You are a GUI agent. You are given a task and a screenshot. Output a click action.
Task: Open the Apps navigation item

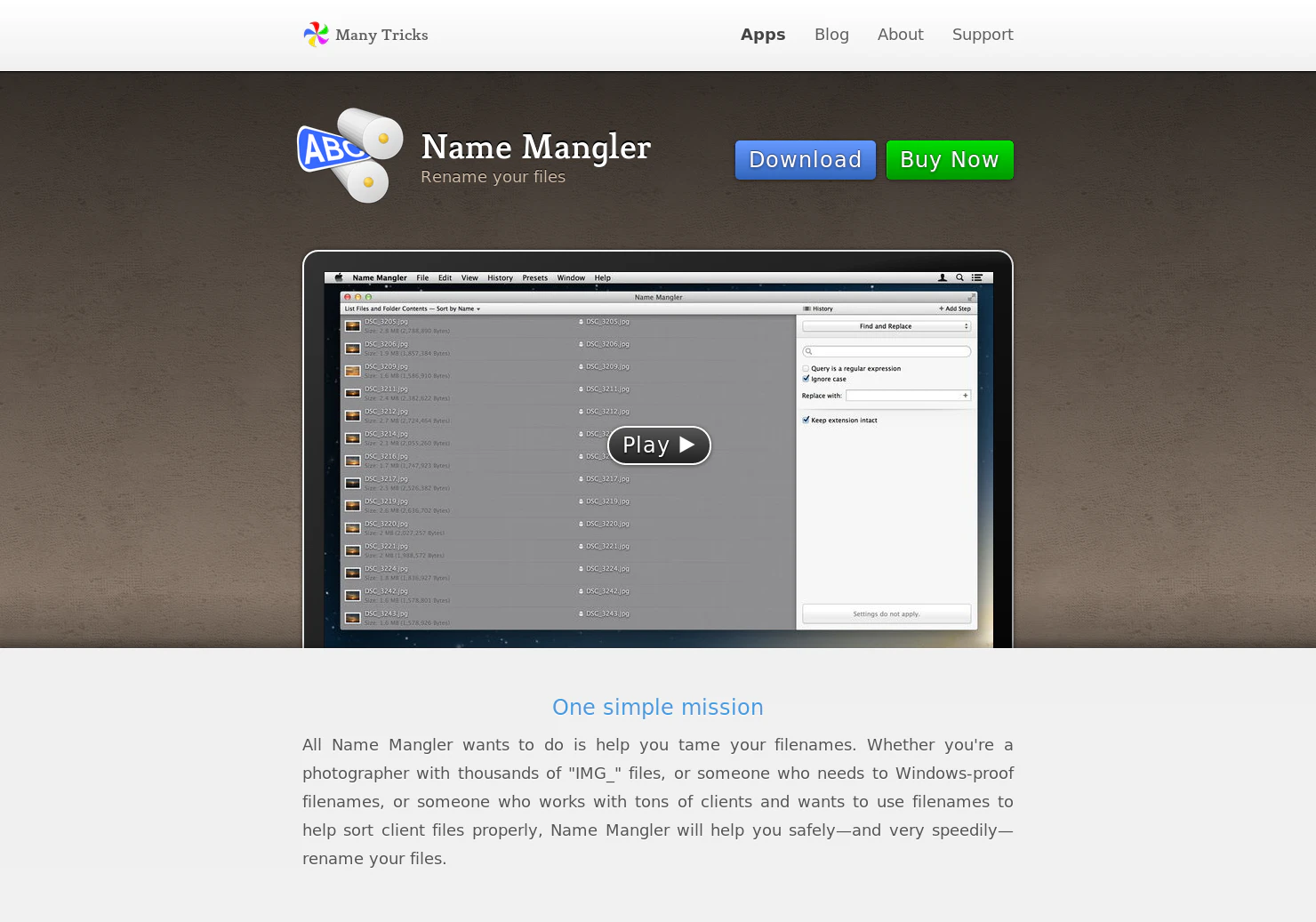(763, 35)
